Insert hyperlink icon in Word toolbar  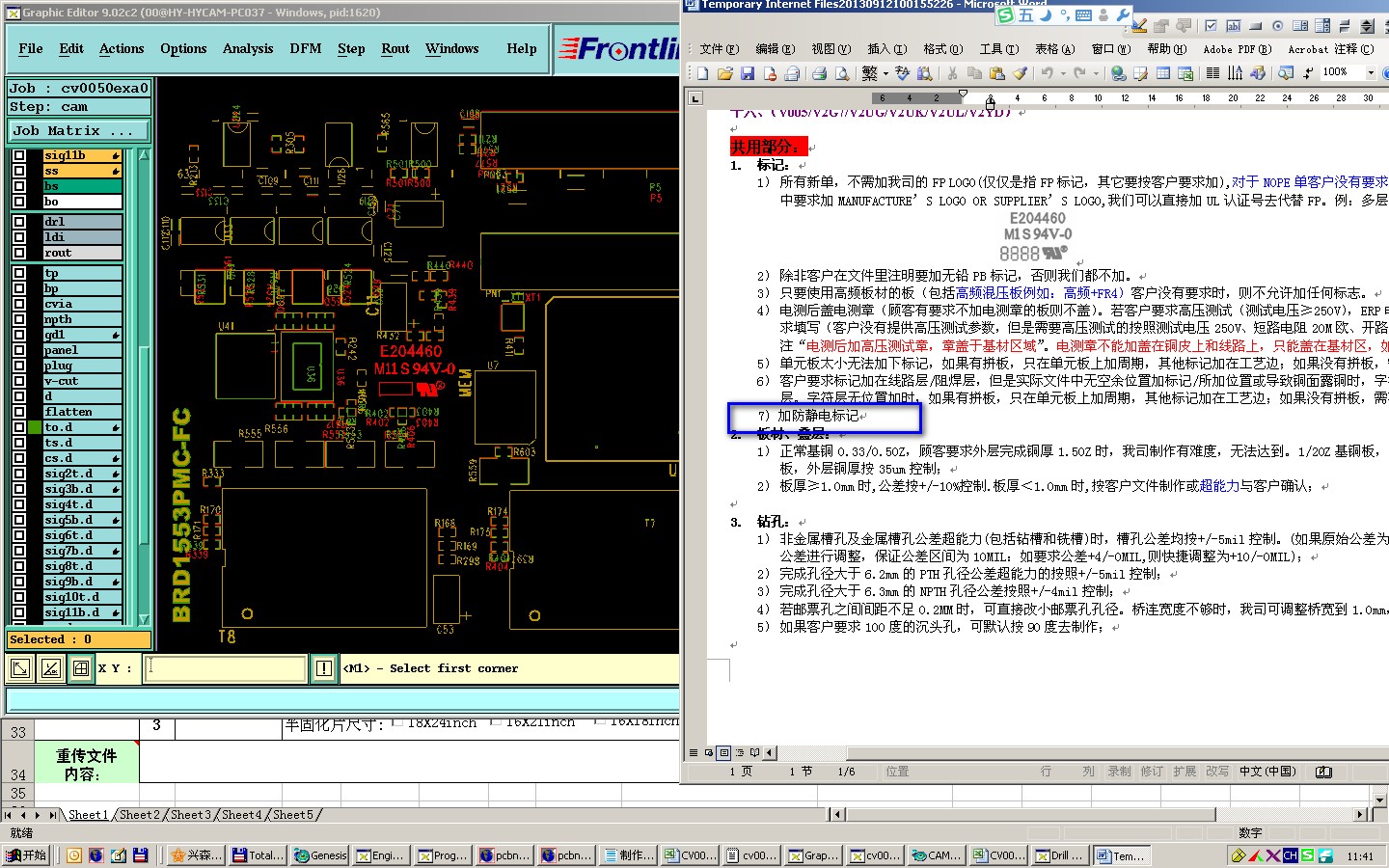click(x=1118, y=72)
